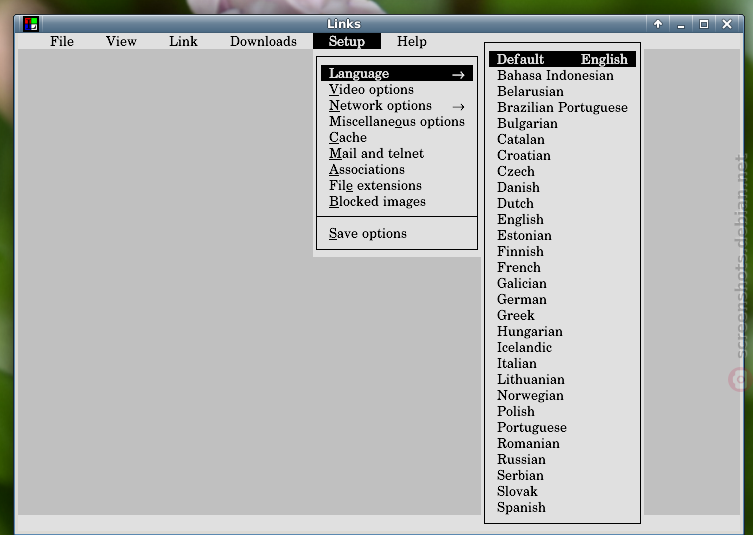
Task: Select Belarusian language
Action: pyautogui.click(x=562, y=91)
